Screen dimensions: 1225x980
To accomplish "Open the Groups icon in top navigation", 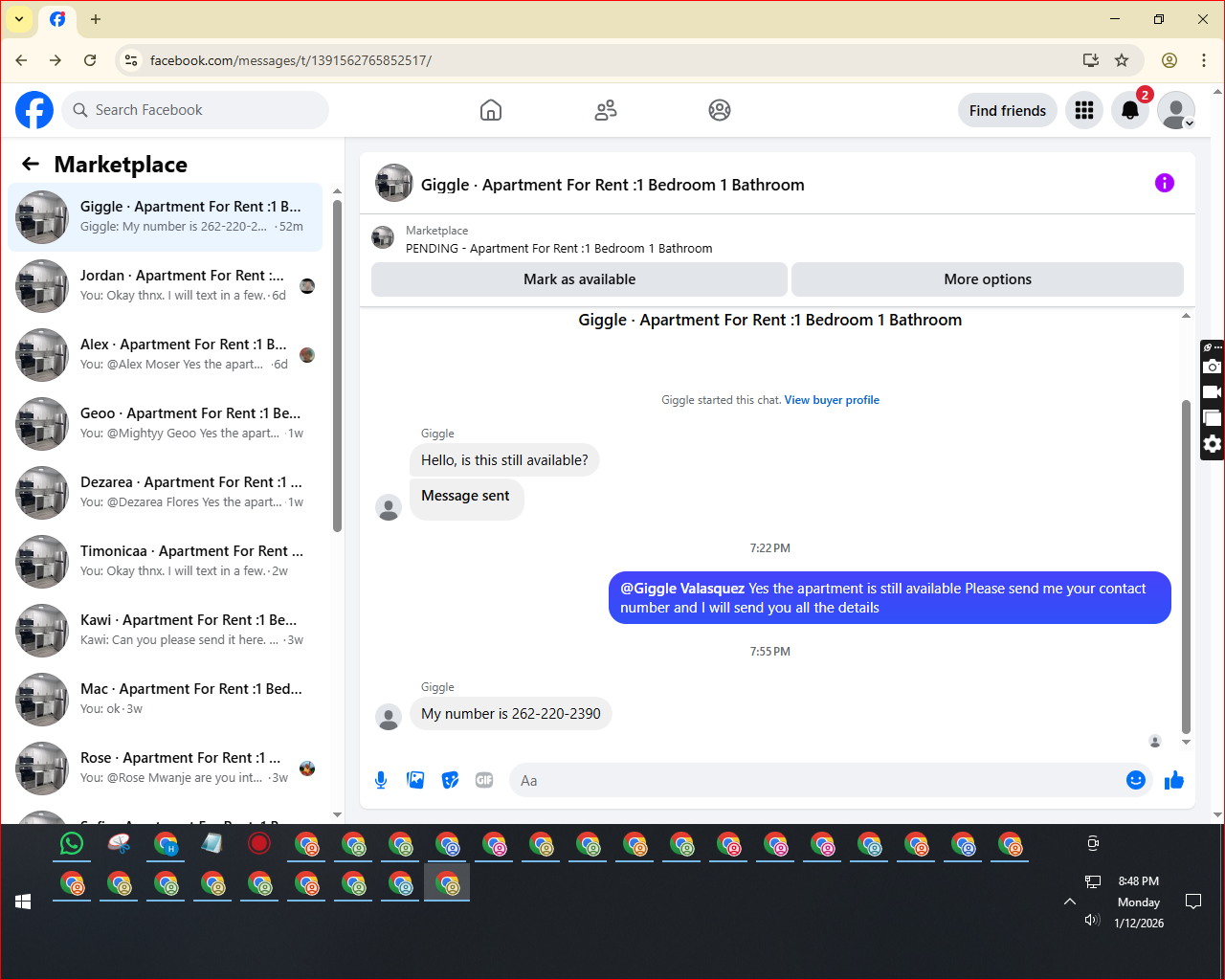I will coord(720,110).
